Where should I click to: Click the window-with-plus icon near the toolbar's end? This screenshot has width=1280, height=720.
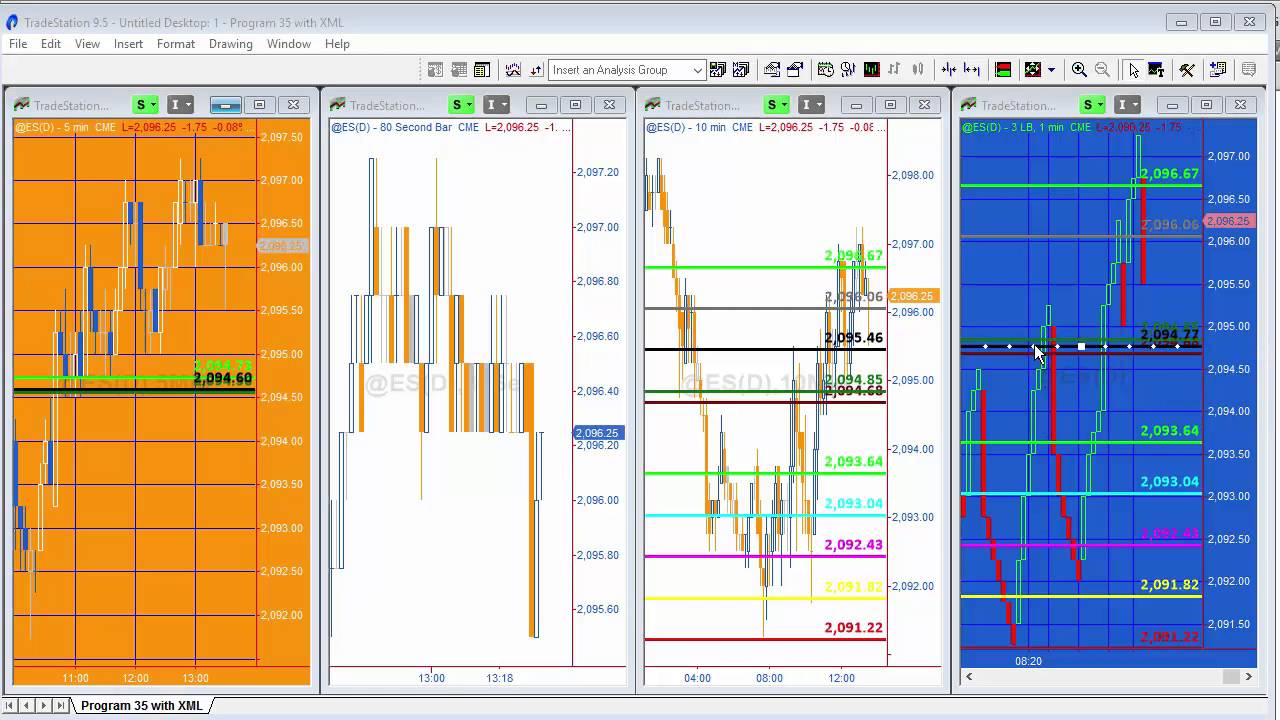pyautogui.click(x=1218, y=70)
